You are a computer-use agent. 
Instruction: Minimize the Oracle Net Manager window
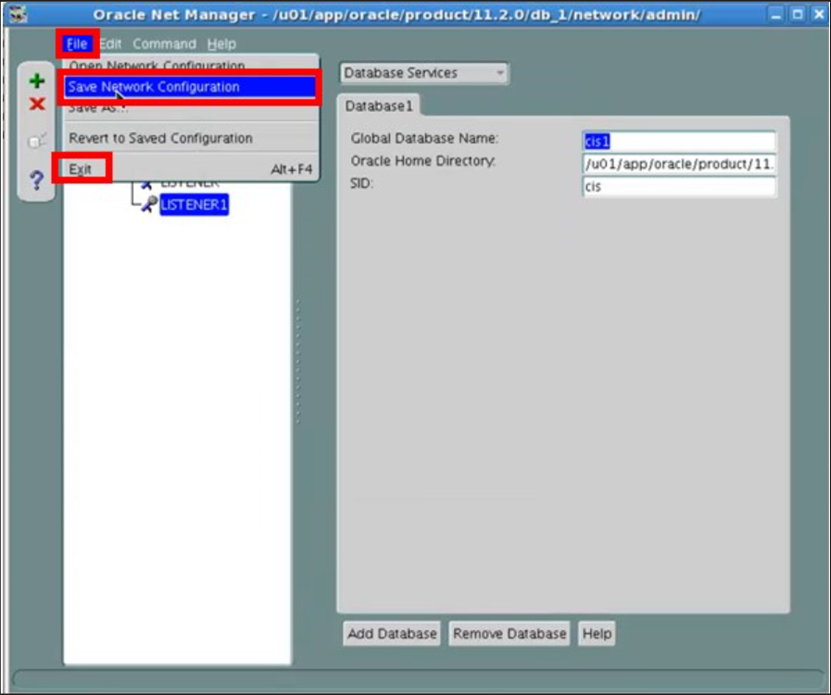pos(776,15)
